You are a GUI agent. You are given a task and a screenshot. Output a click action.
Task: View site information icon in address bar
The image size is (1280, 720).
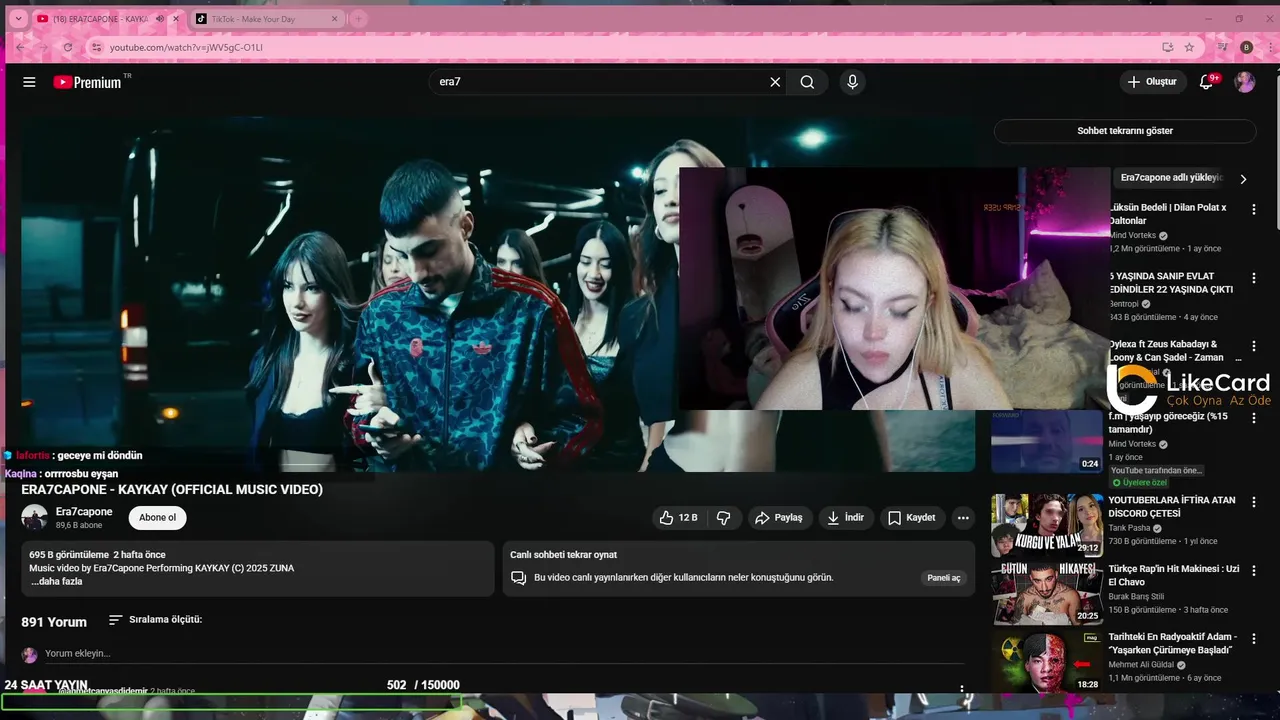pos(96,47)
